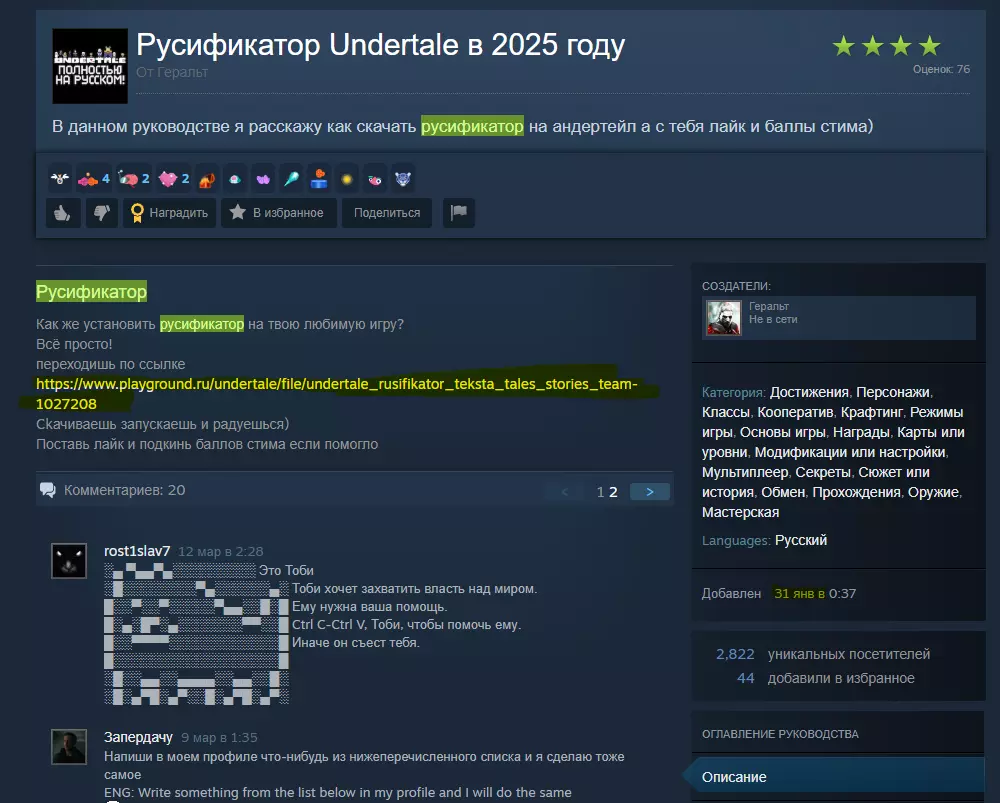1000x803 pixels.
Task: Click the 44 added to favorites count
Action: pyautogui.click(x=746, y=678)
